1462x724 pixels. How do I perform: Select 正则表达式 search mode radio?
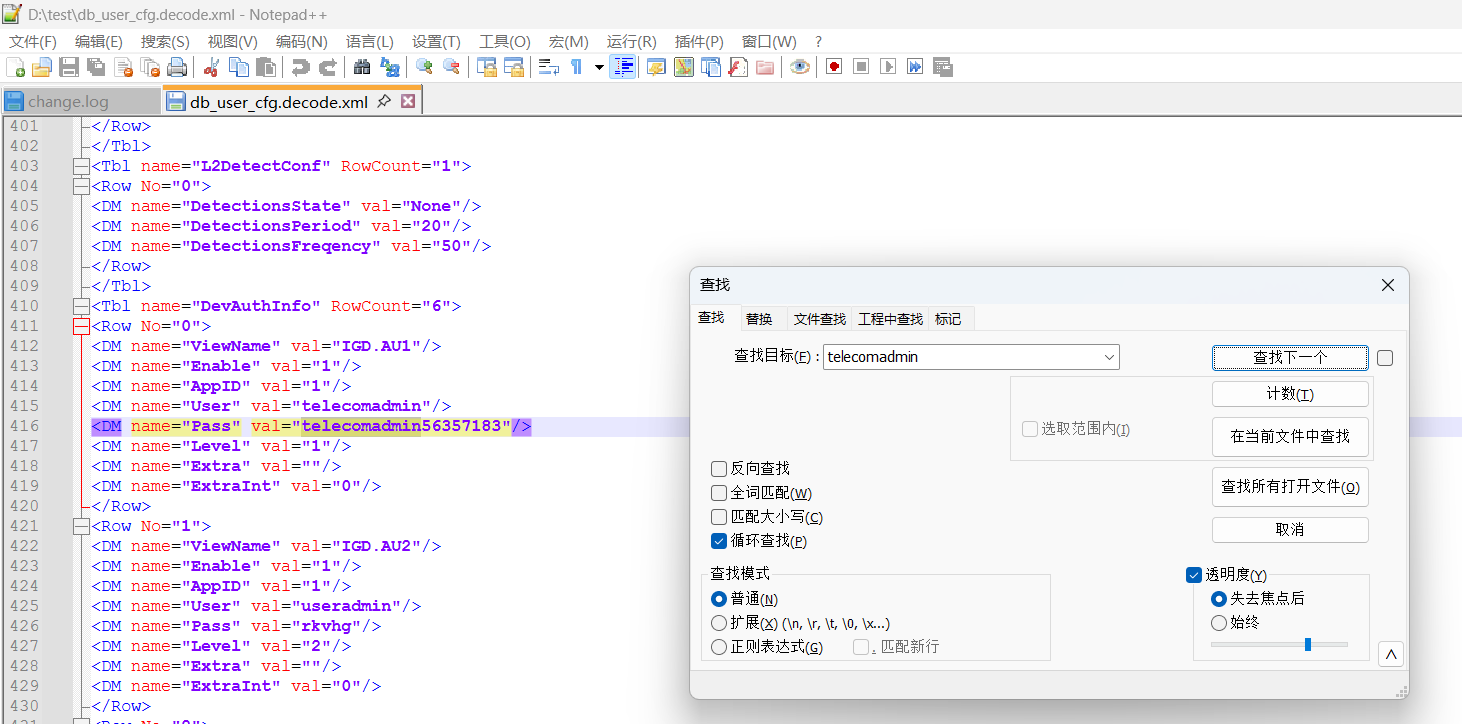(x=719, y=647)
